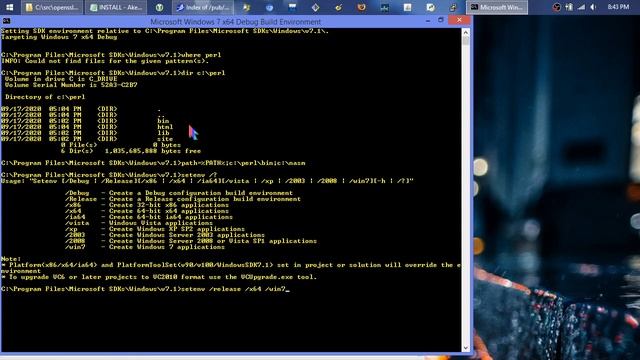This screenshot has width=640, height=360.
Task: Click the 'setenv /release /x64 /win7' command line
Action: [145, 289]
